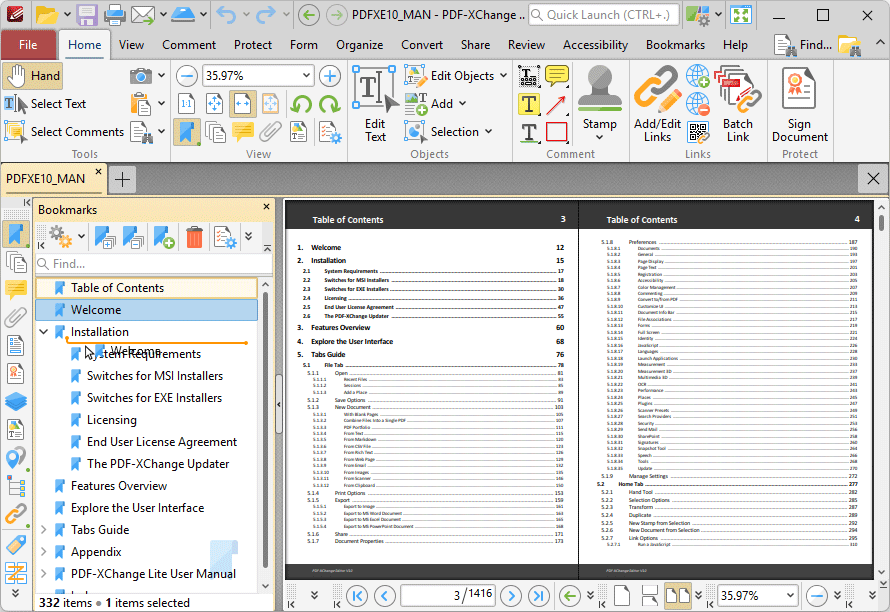Go to next page in navigation bar
Image resolution: width=890 pixels, height=612 pixels.
point(511,596)
